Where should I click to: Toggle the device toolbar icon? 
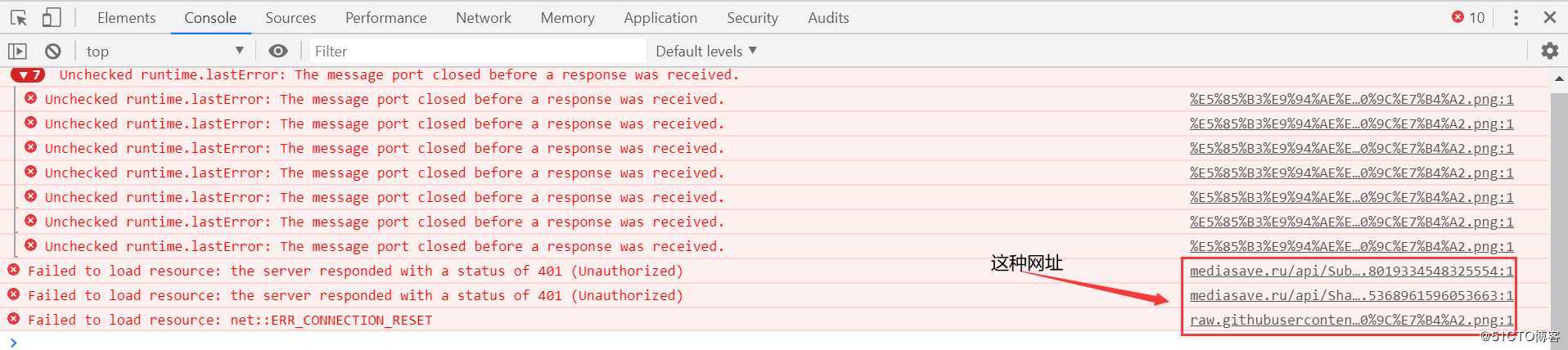tap(51, 17)
